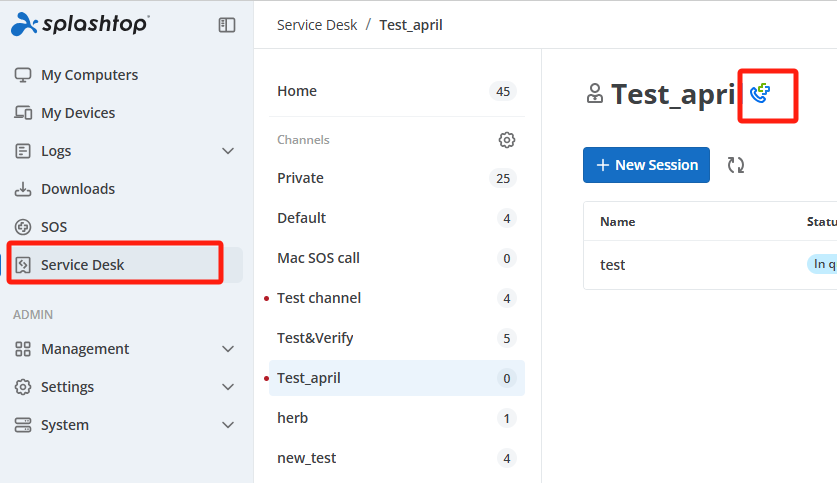Select the Default channel

[397, 218]
